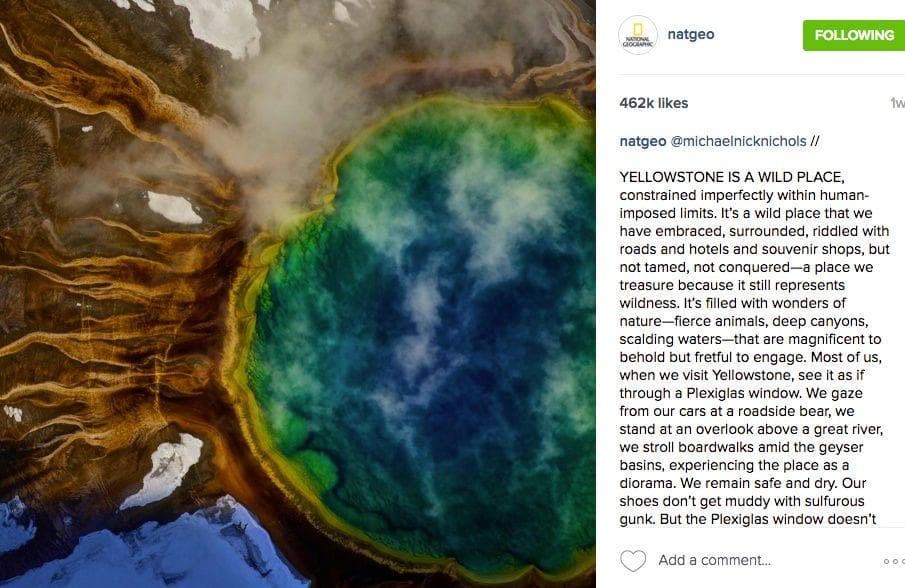The height and width of the screenshot is (588, 905).
Task: Open the 1w post timestamp
Action: point(897,103)
